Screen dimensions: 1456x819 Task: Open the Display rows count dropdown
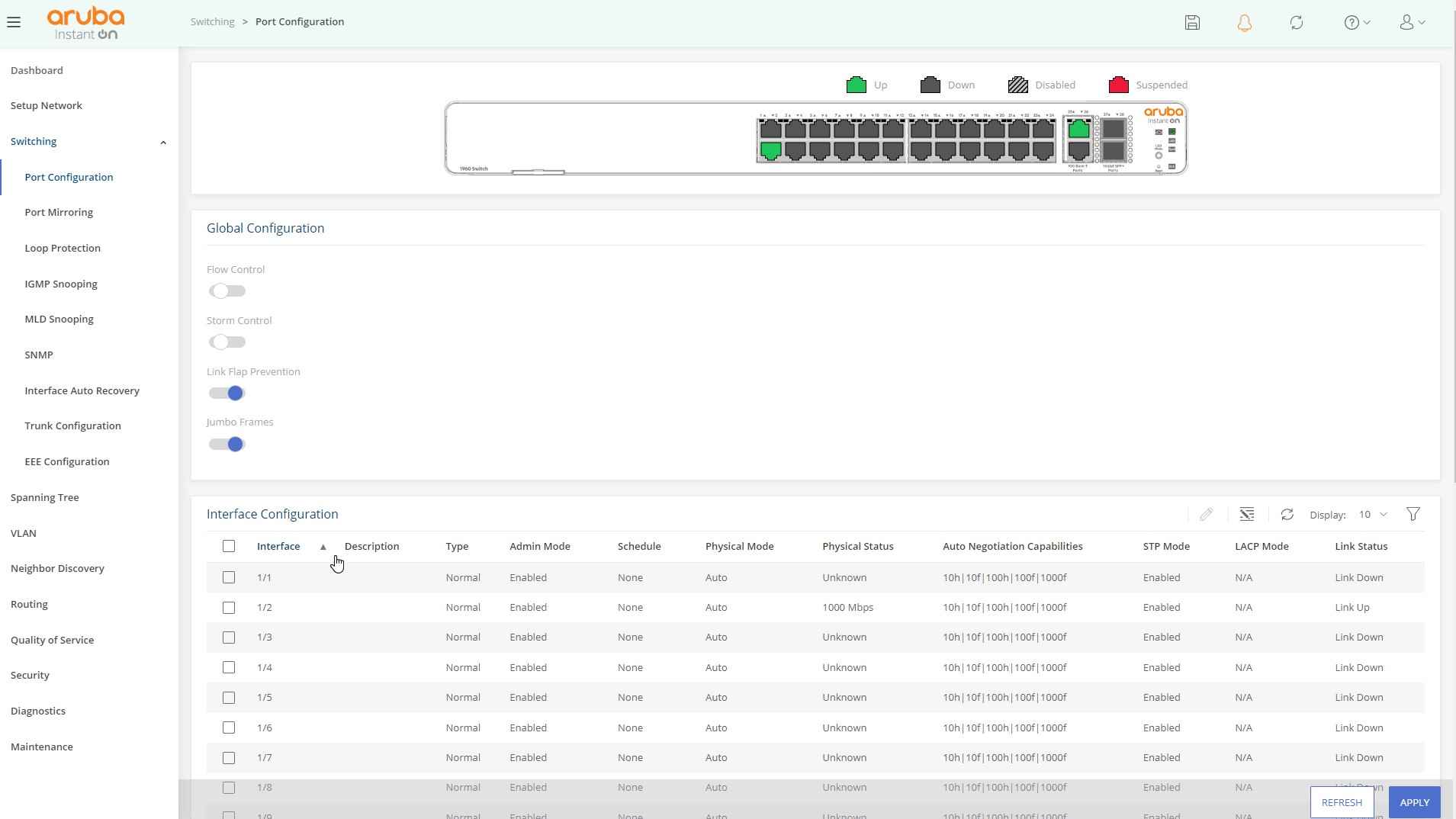[1373, 515]
